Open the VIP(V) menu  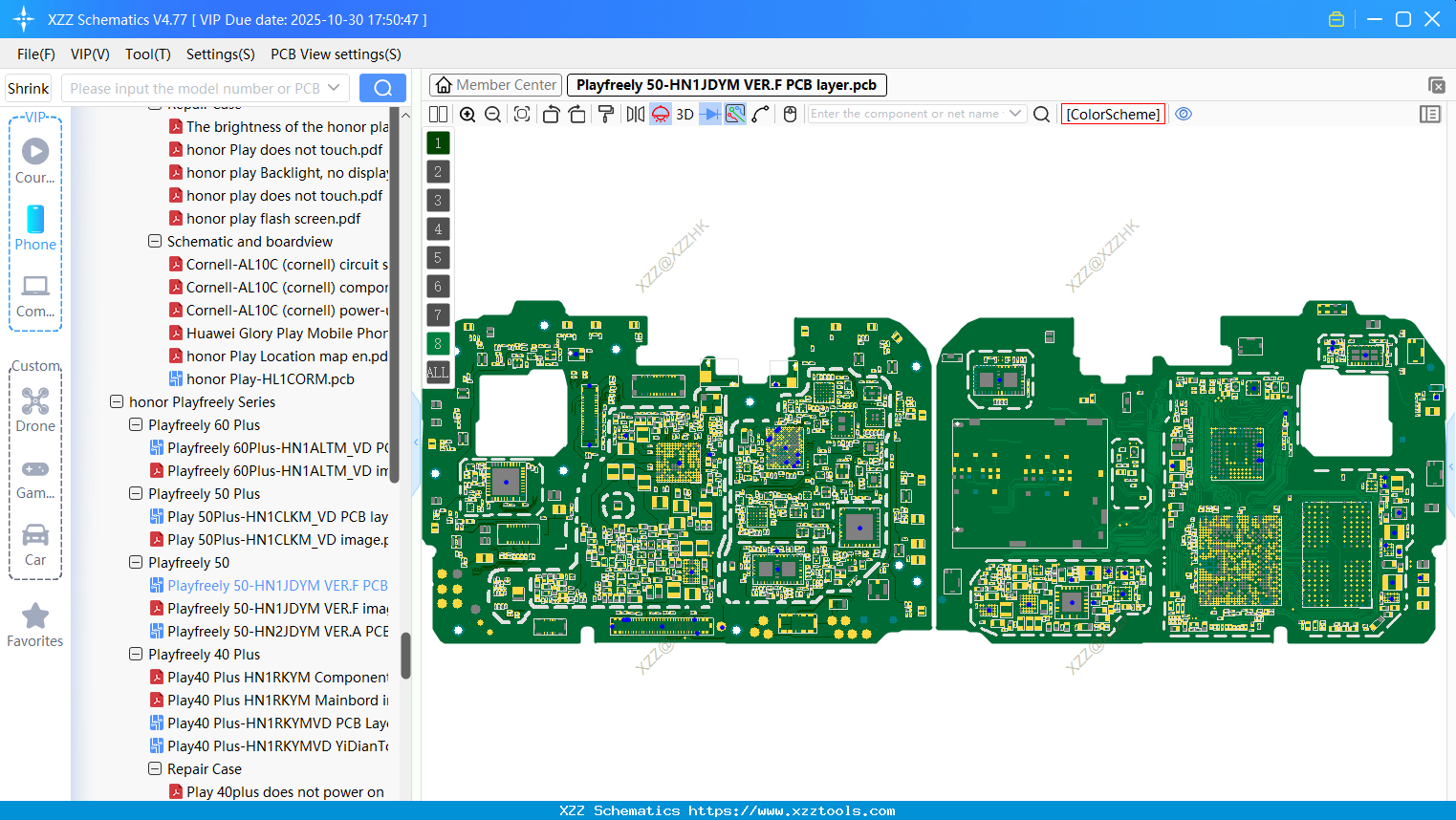(90, 54)
